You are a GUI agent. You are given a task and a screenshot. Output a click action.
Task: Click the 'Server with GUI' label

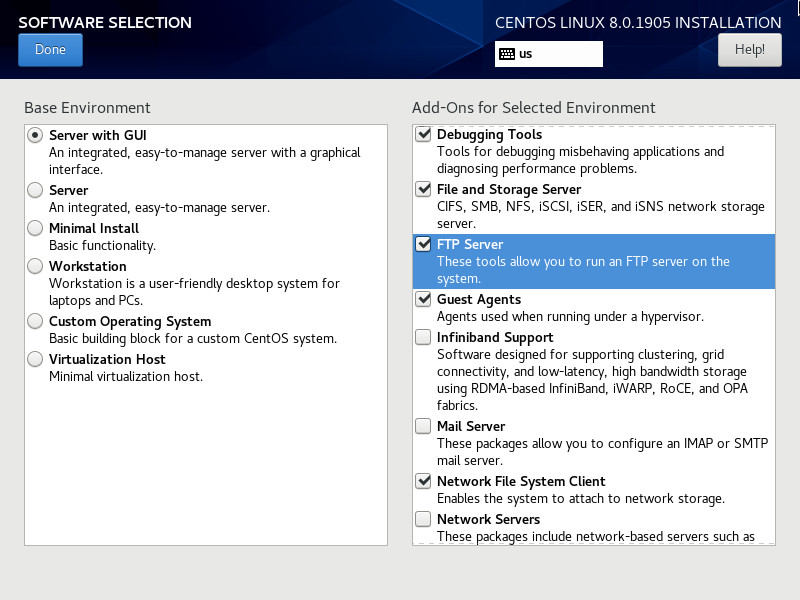click(98, 135)
